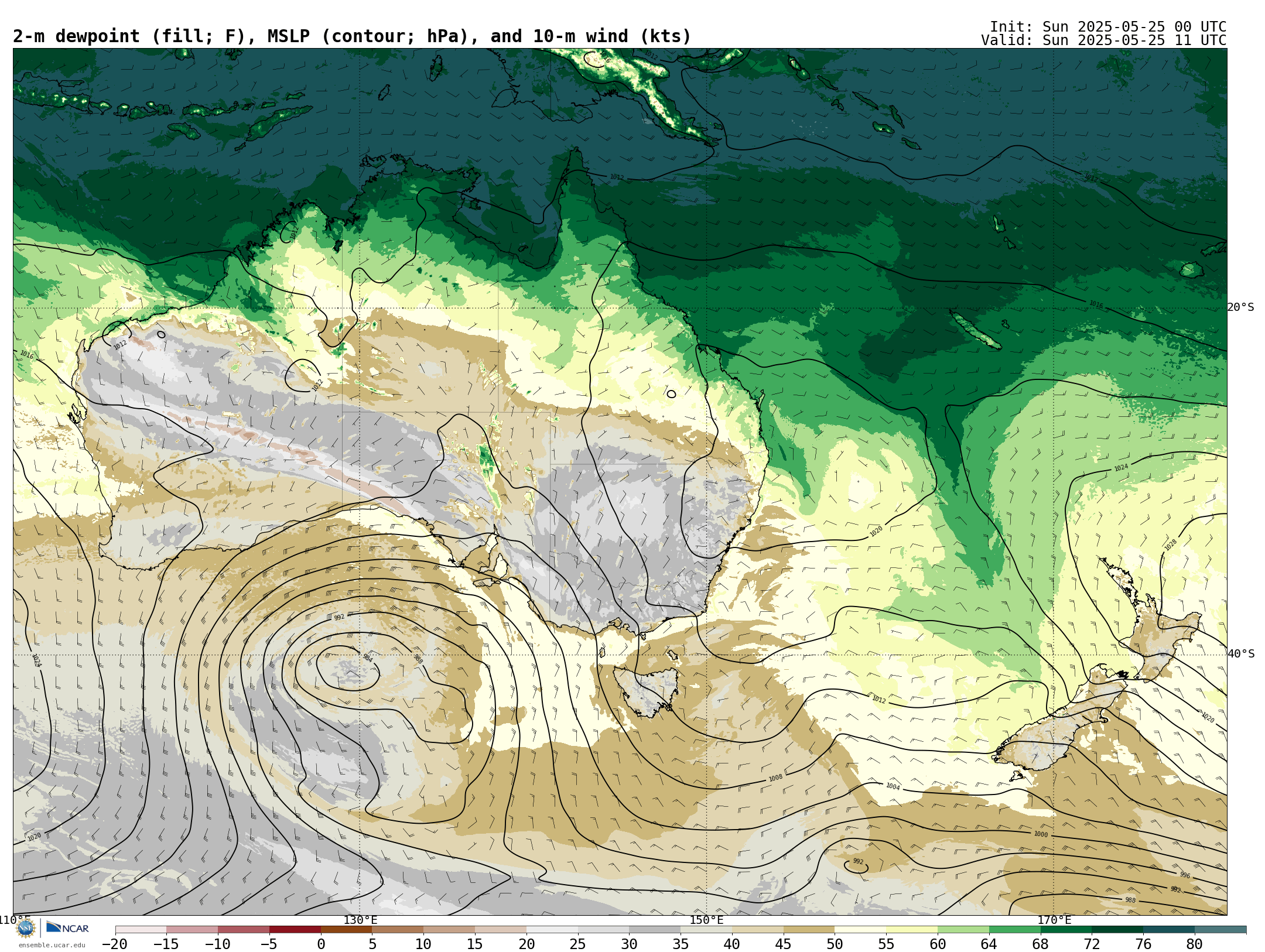This screenshot has height=952, width=1265.
Task: Click the 64 colorbar tick label
Action: (989, 944)
